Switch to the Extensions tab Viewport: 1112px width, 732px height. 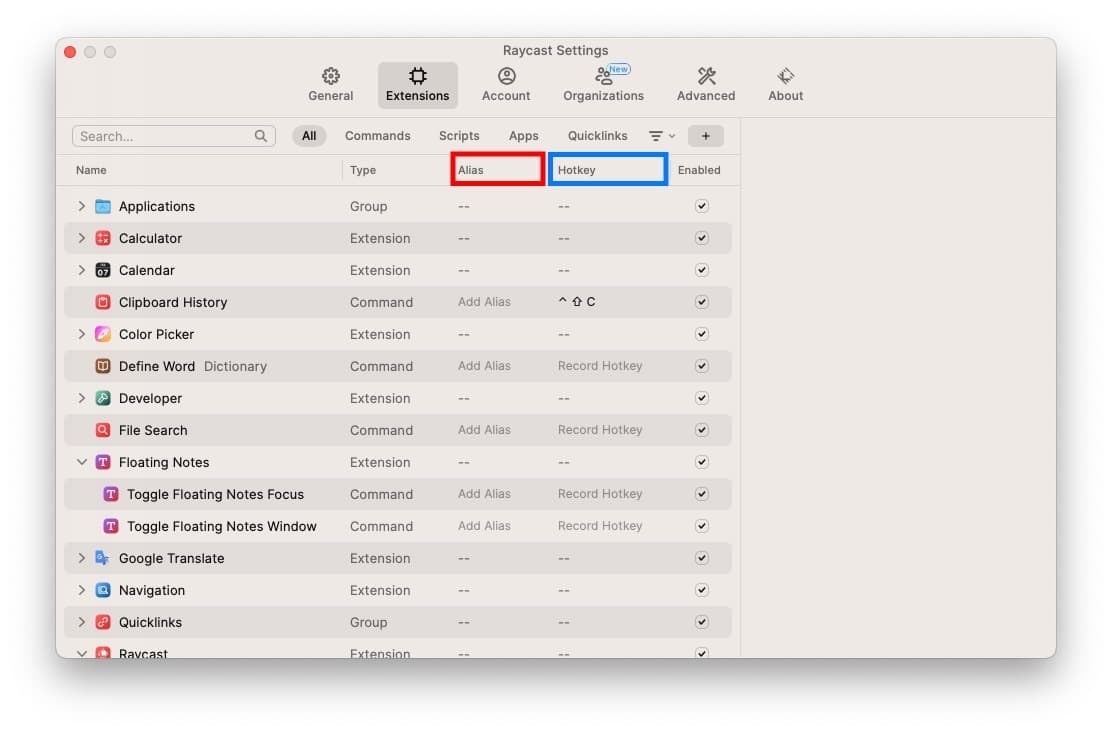pyautogui.click(x=417, y=84)
